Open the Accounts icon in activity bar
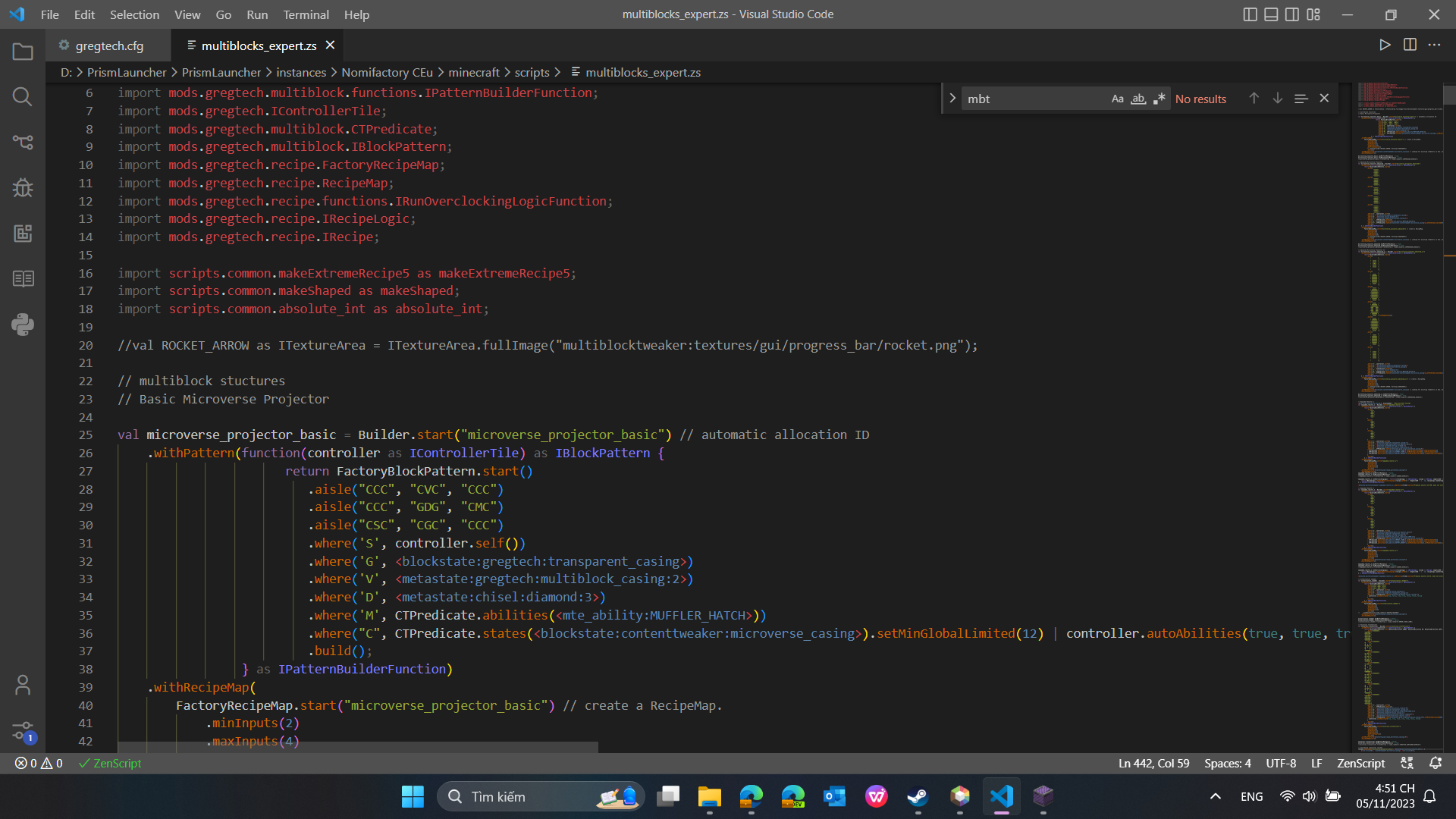Image resolution: width=1456 pixels, height=819 pixels. coord(22,685)
